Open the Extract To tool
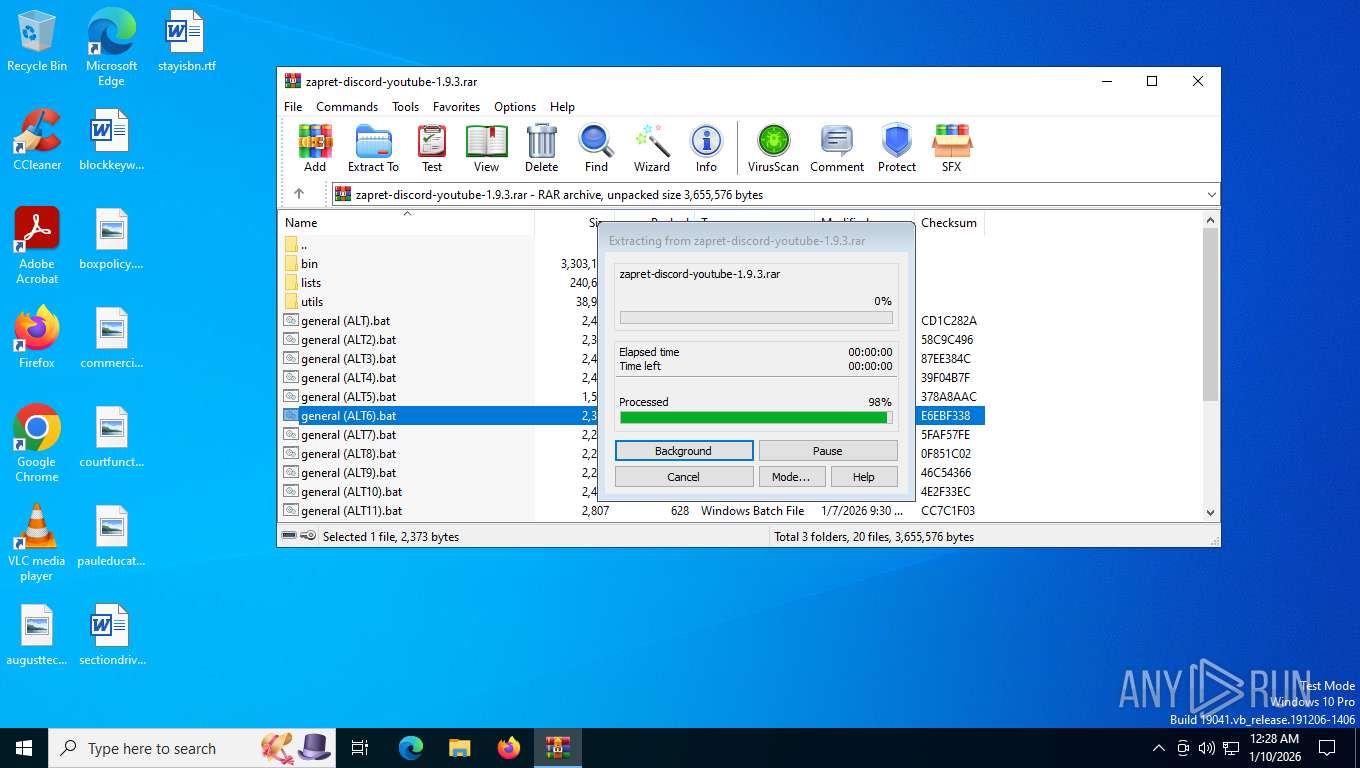Screen dimensions: 1360x768 click(x=373, y=148)
